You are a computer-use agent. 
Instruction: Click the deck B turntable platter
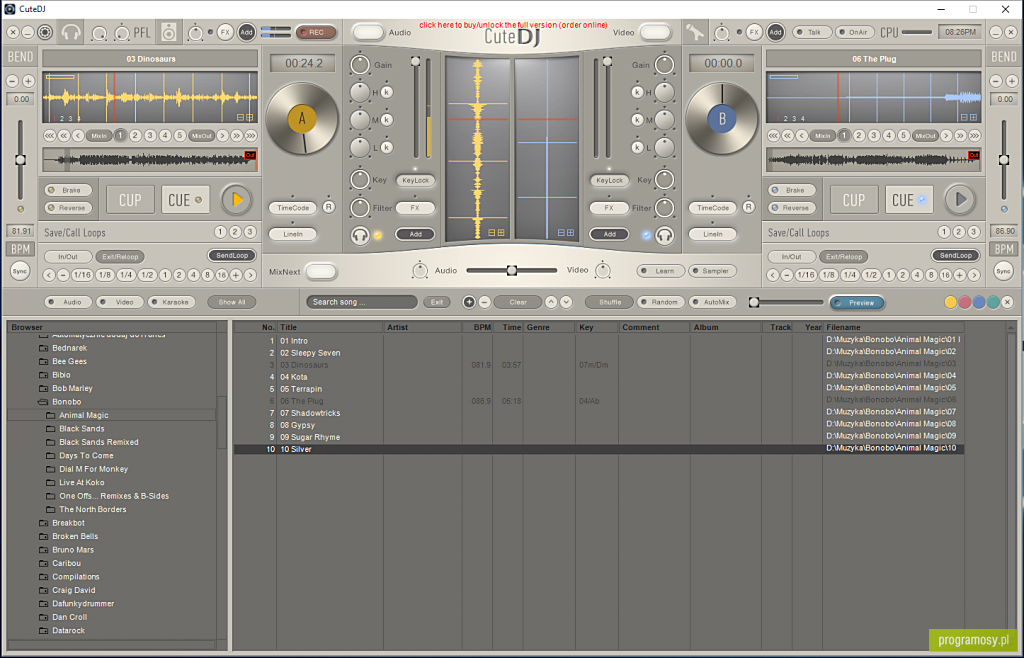click(x=722, y=118)
